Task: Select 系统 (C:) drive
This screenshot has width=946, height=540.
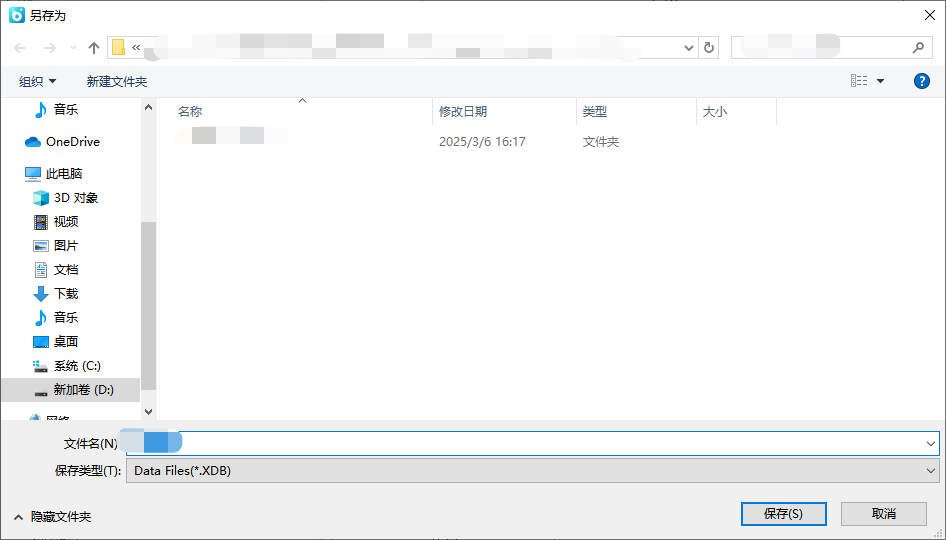Action: (x=77, y=366)
